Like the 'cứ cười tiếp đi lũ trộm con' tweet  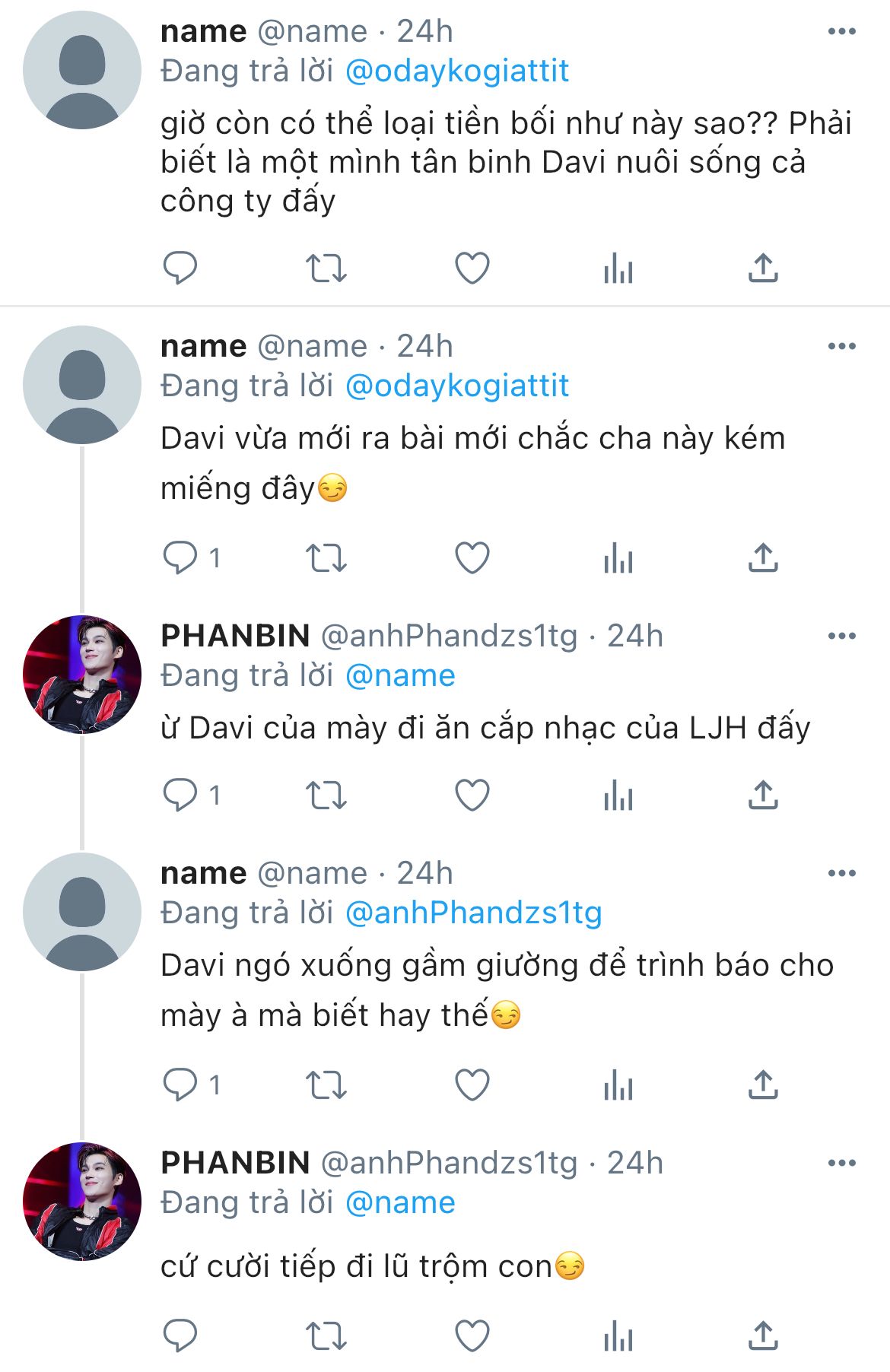472,1336
